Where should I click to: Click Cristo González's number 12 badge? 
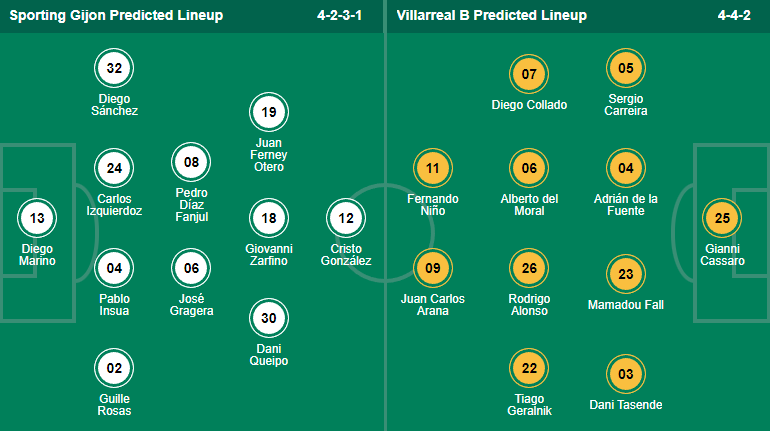[x=347, y=218]
